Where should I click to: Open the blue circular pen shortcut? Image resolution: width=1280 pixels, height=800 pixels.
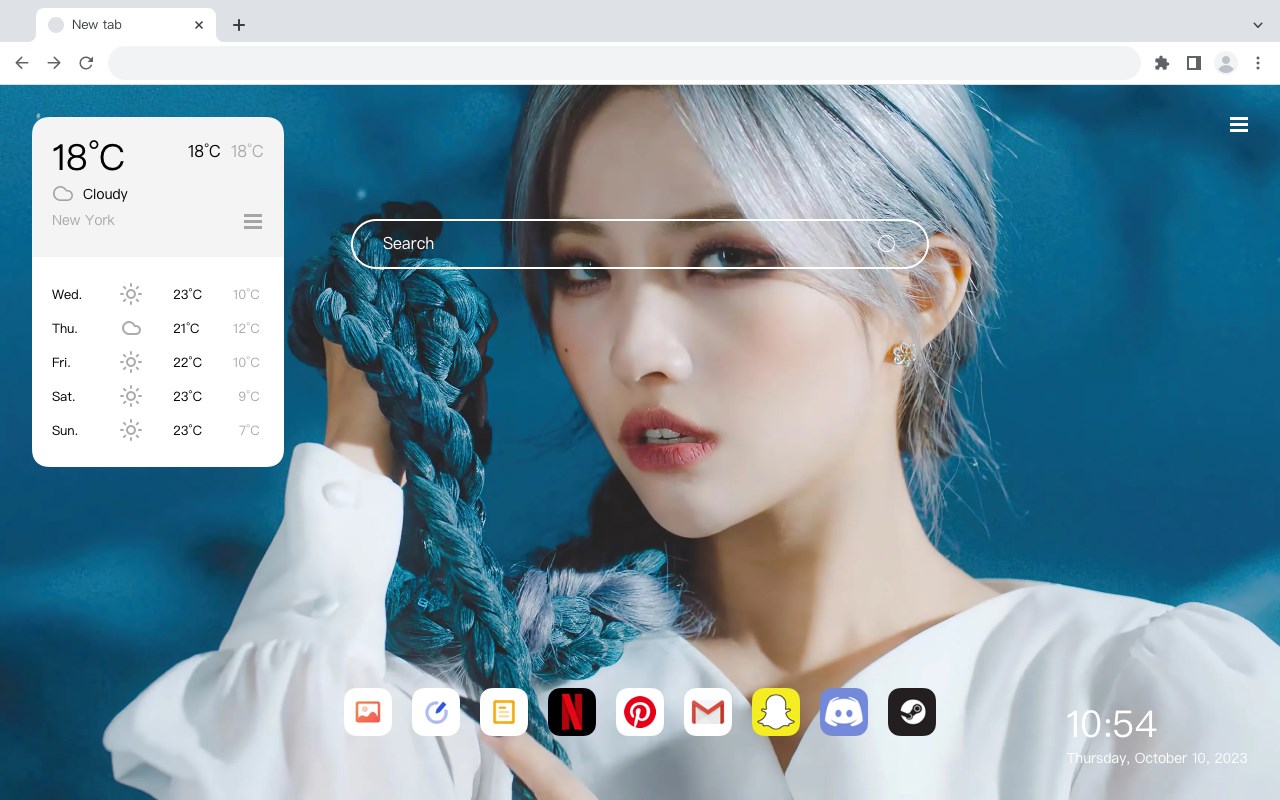click(x=436, y=712)
